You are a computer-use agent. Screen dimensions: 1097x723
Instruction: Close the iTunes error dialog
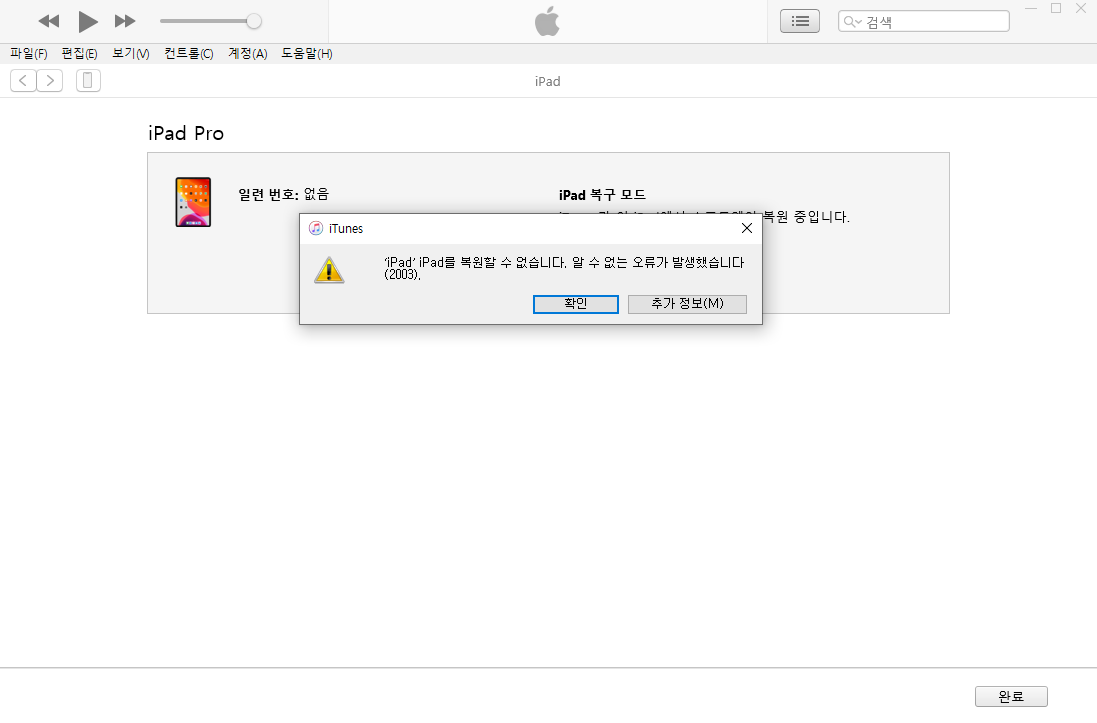(x=746, y=228)
